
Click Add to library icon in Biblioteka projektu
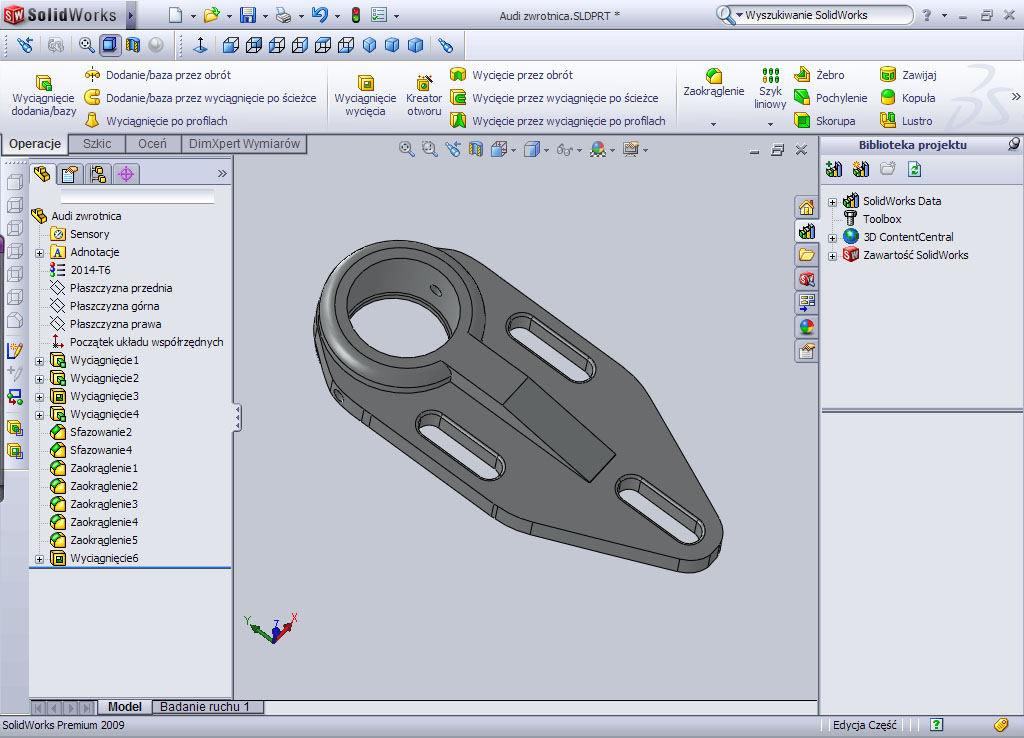[x=834, y=170]
